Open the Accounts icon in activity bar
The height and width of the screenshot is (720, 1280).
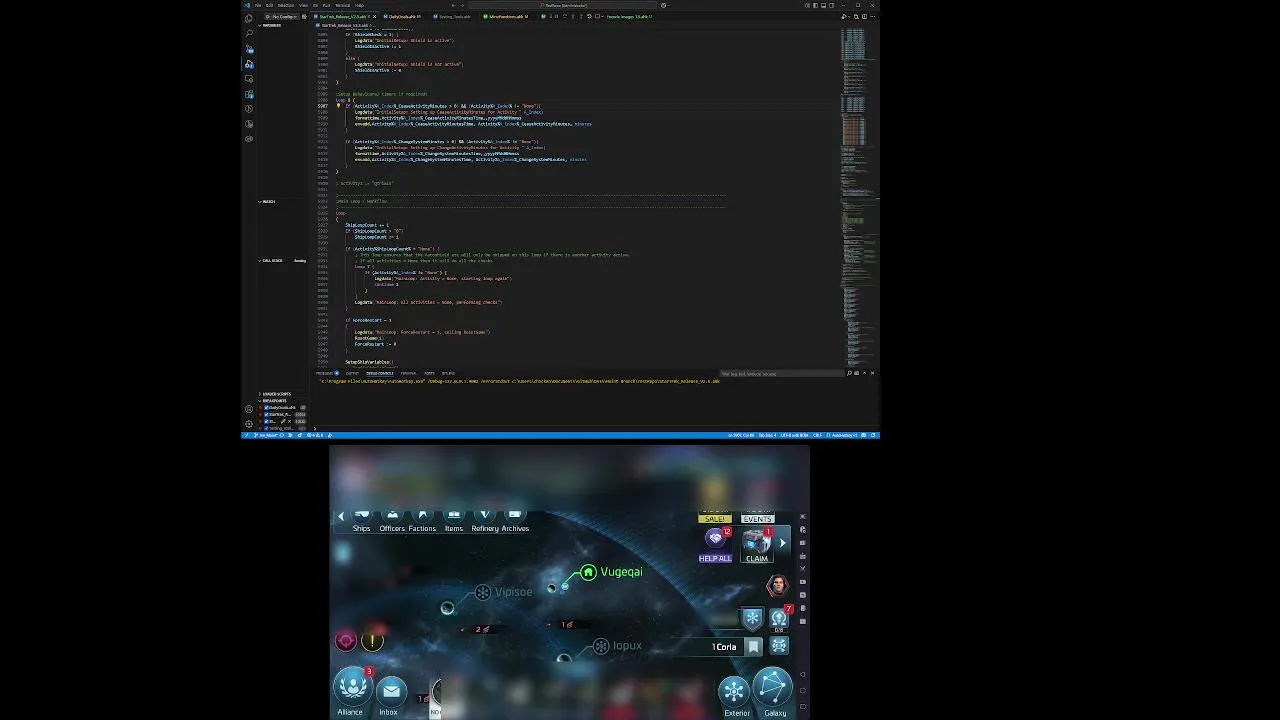tap(249, 408)
